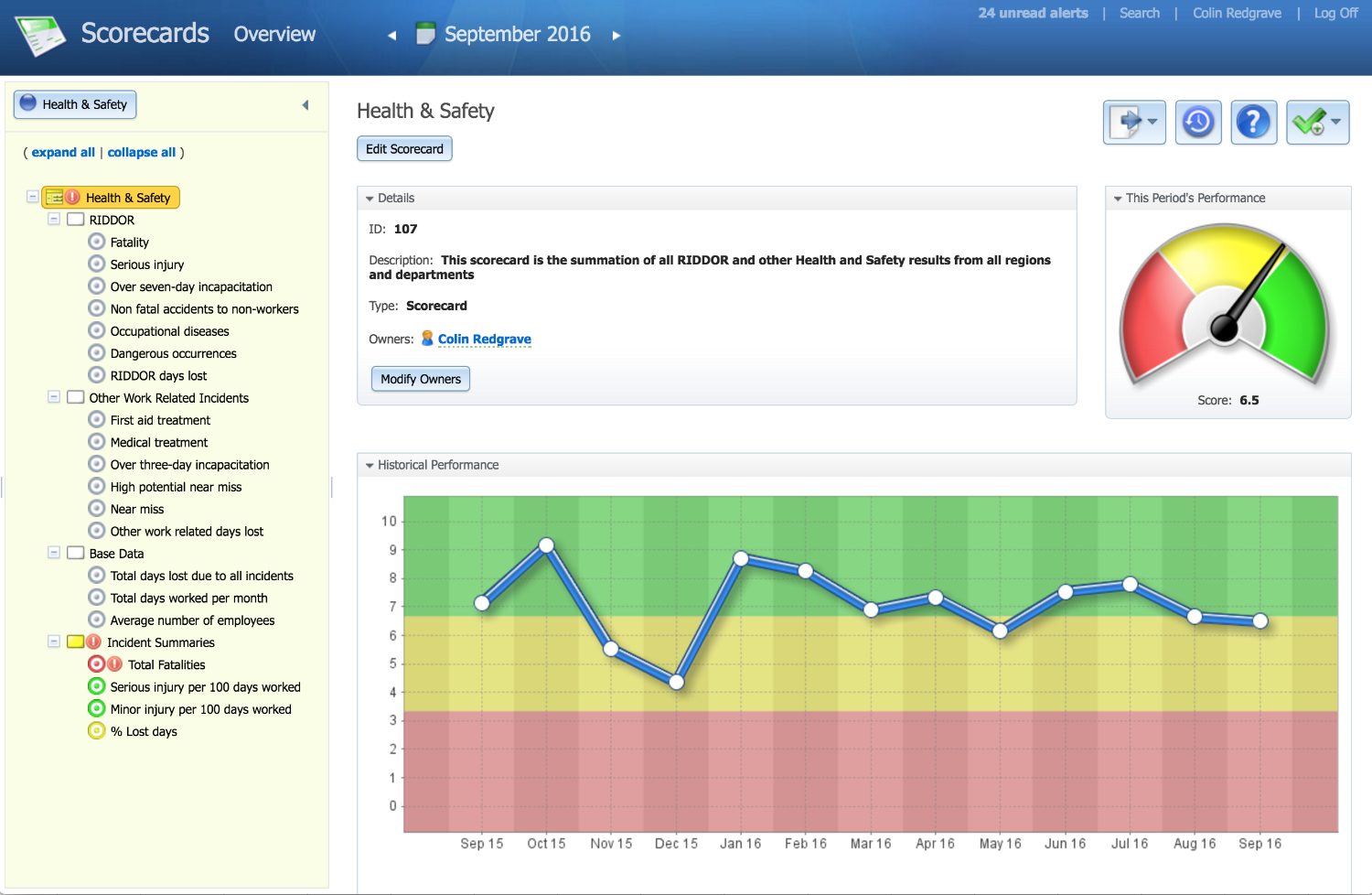The width and height of the screenshot is (1372, 895).
Task: Select Total days lost due to all incidents
Action: pyautogui.click(x=202, y=576)
